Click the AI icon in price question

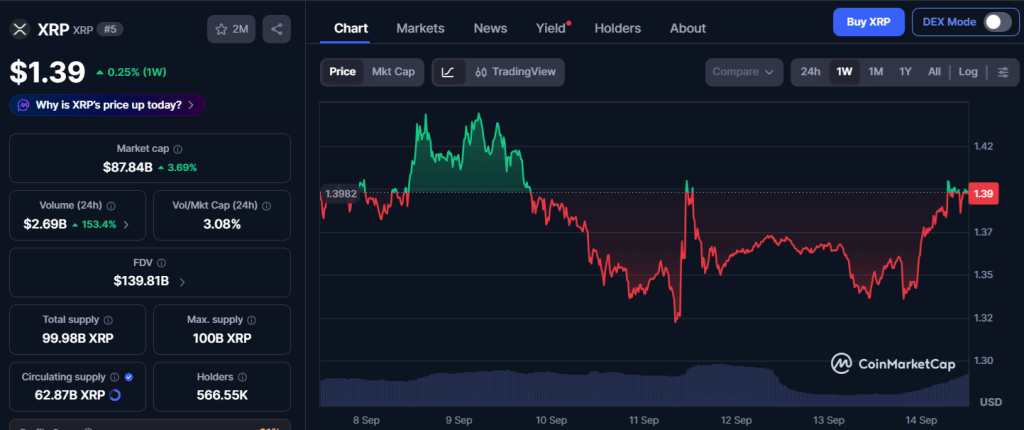(x=24, y=105)
